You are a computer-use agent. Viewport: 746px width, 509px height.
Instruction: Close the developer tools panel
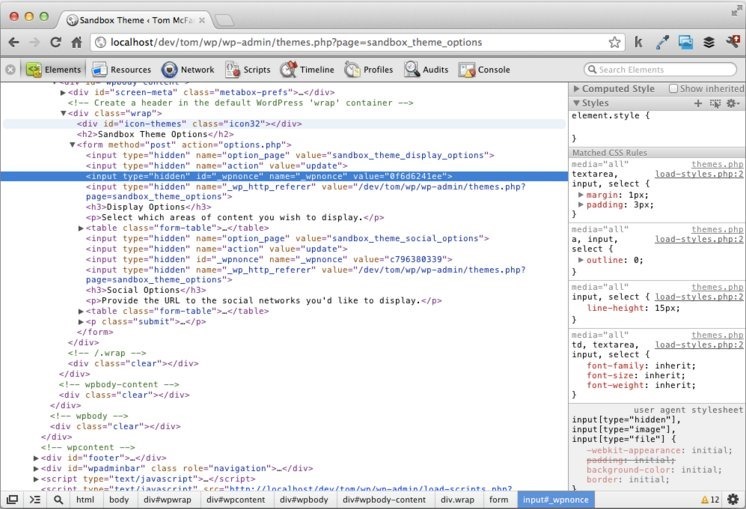pyautogui.click(x=10, y=70)
